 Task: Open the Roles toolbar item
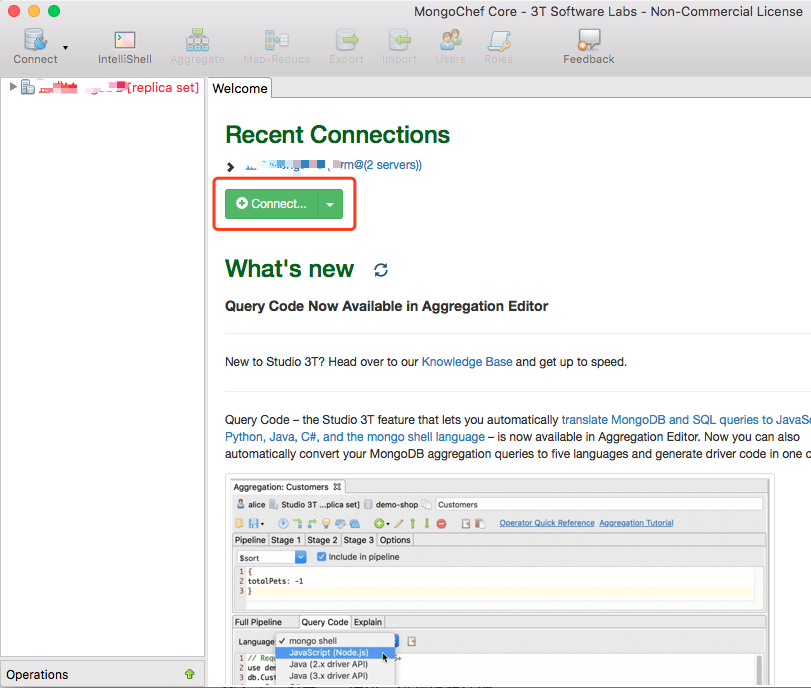click(498, 46)
